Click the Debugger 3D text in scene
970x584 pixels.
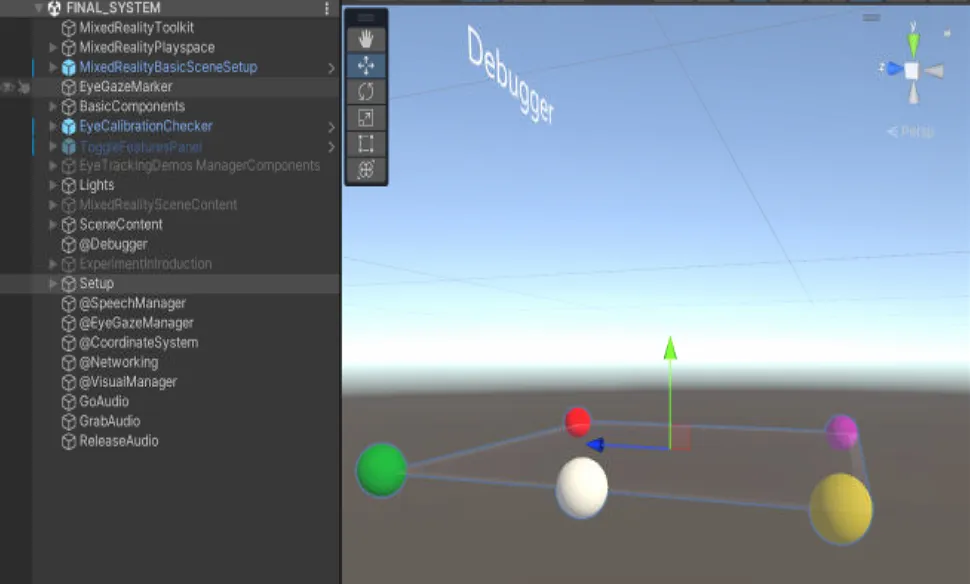[x=510, y=75]
